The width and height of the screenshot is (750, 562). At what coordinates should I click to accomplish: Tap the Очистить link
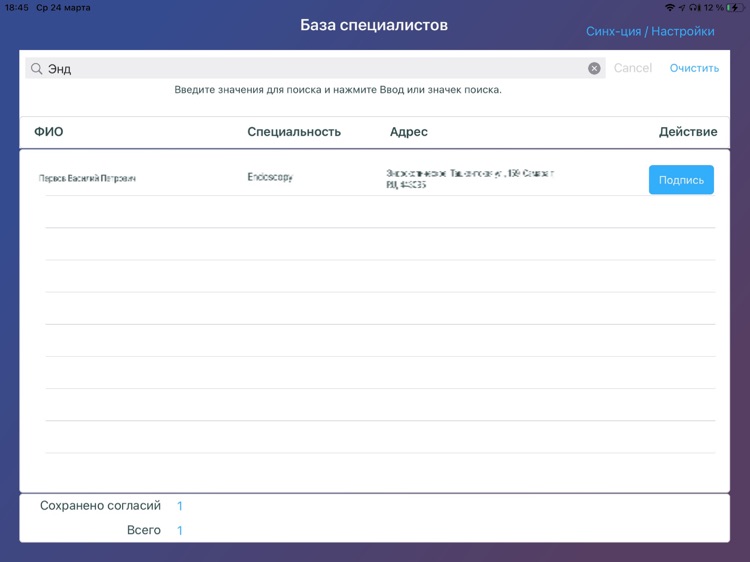click(694, 68)
